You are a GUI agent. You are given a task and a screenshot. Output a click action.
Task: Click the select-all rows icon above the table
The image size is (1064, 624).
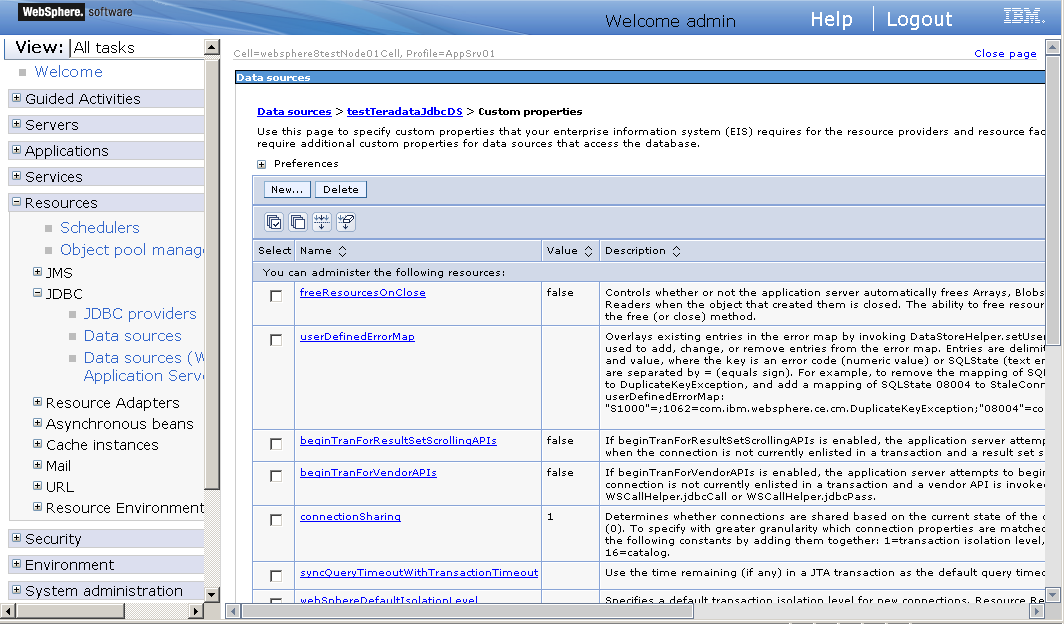point(273,222)
